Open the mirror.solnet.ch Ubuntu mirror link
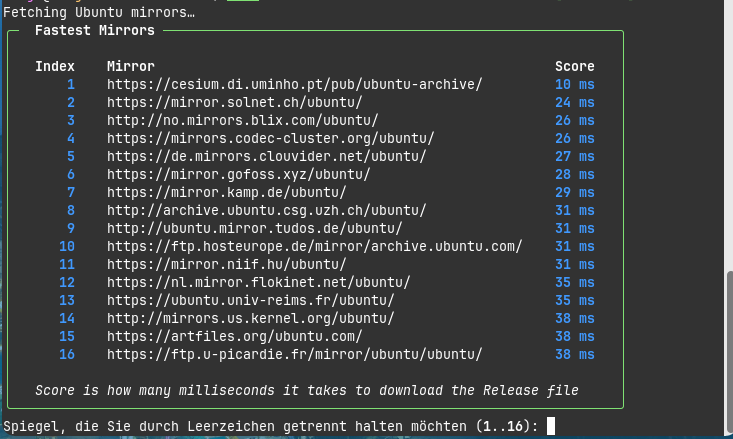This screenshot has height=439, width=733. pos(235,102)
